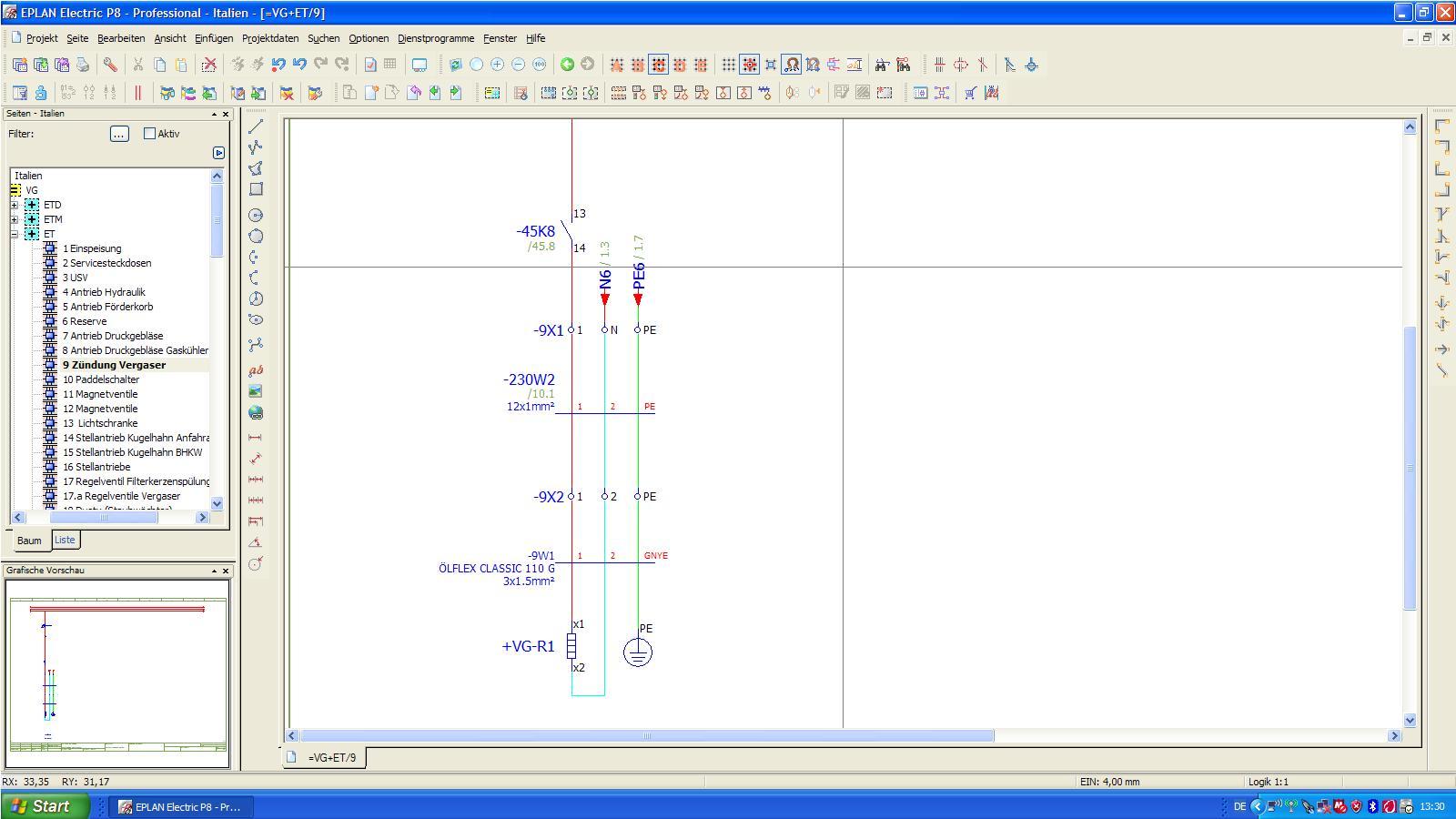1456x819 pixels.
Task: Click the shopping cart parts icon
Action: point(971,92)
